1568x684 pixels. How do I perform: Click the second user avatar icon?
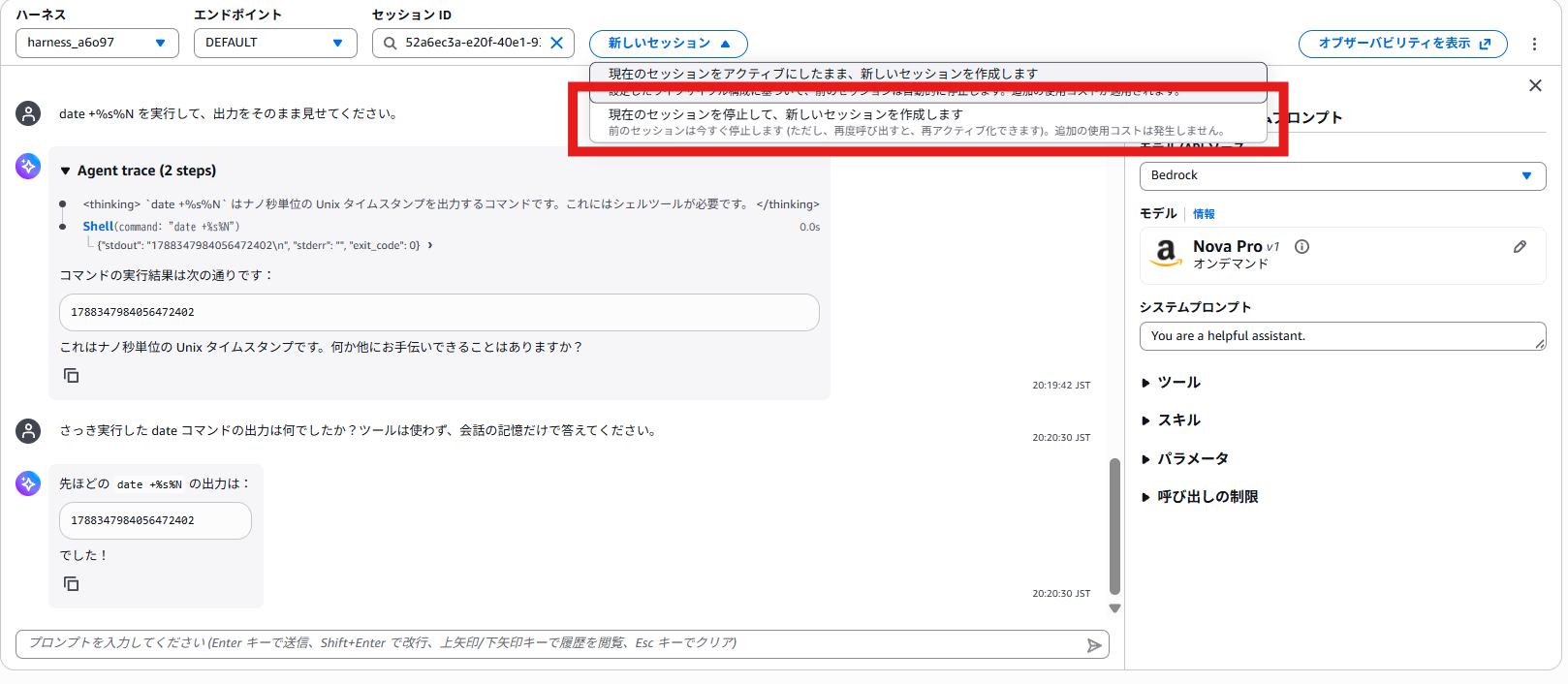tap(28, 430)
